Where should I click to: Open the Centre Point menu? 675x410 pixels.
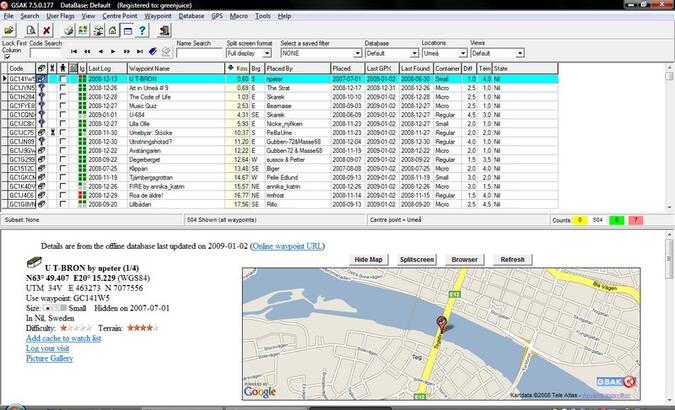point(120,16)
